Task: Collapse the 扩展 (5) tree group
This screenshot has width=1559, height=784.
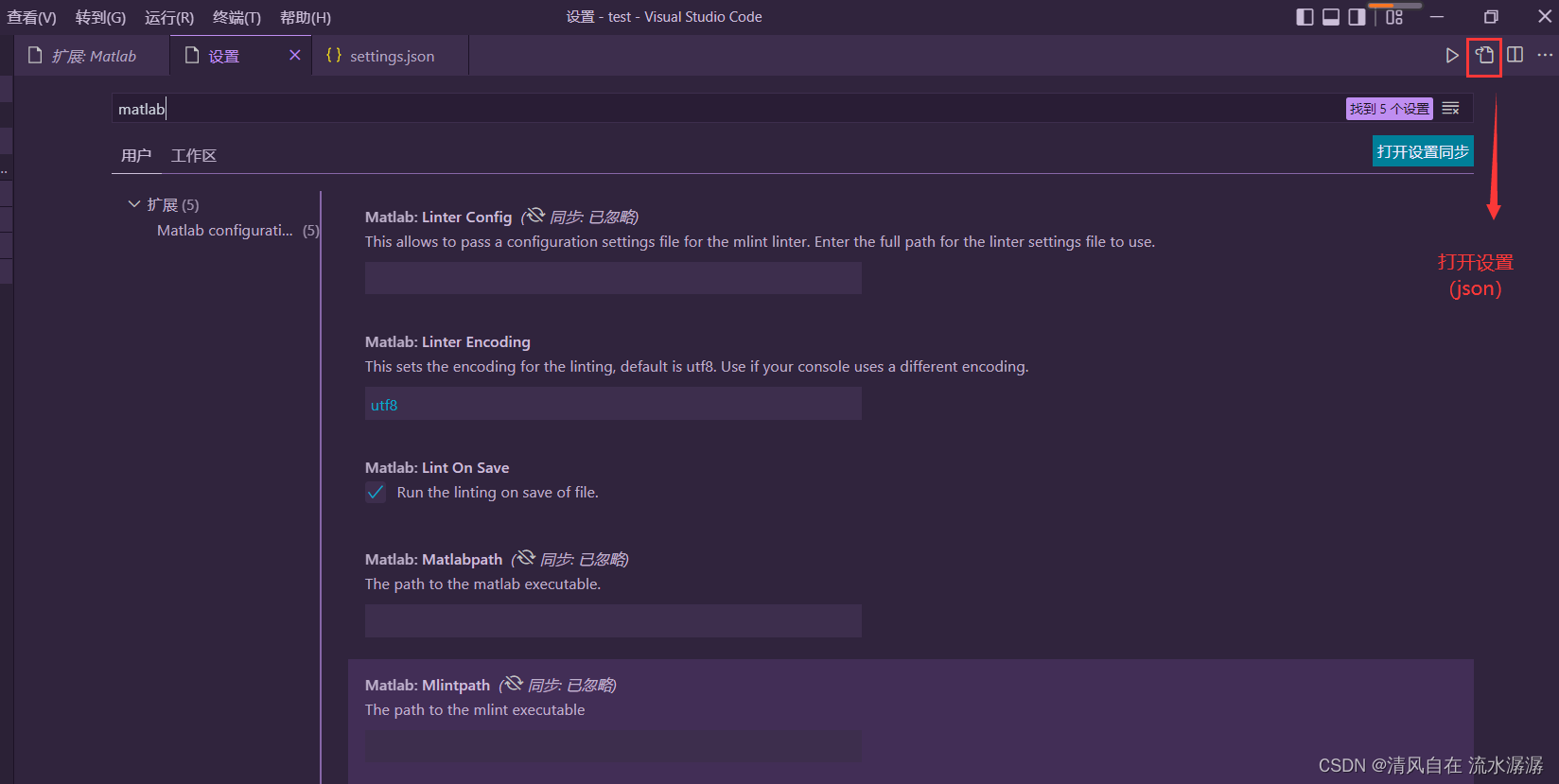Action: tap(134, 204)
